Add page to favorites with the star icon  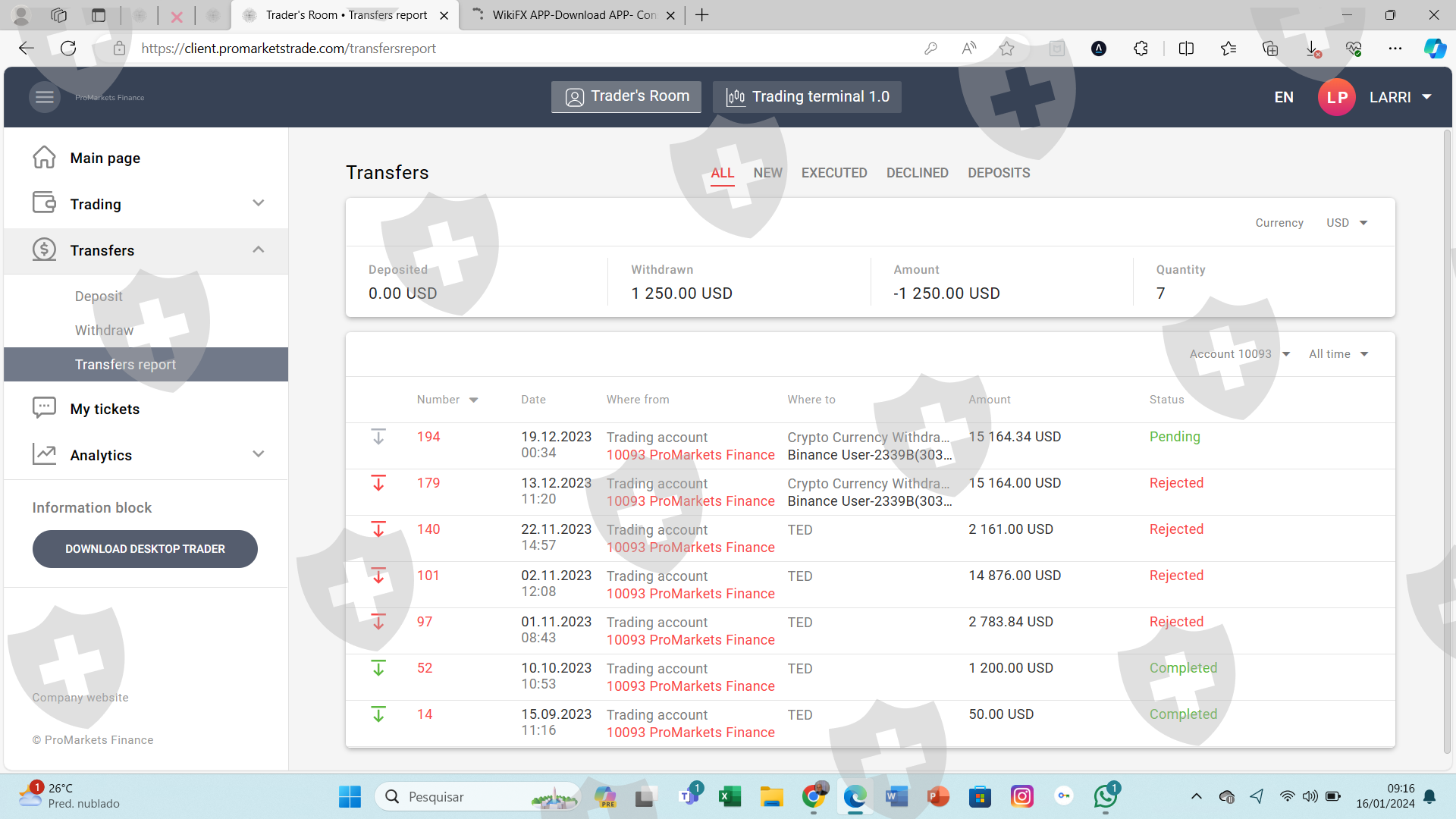(x=1006, y=49)
